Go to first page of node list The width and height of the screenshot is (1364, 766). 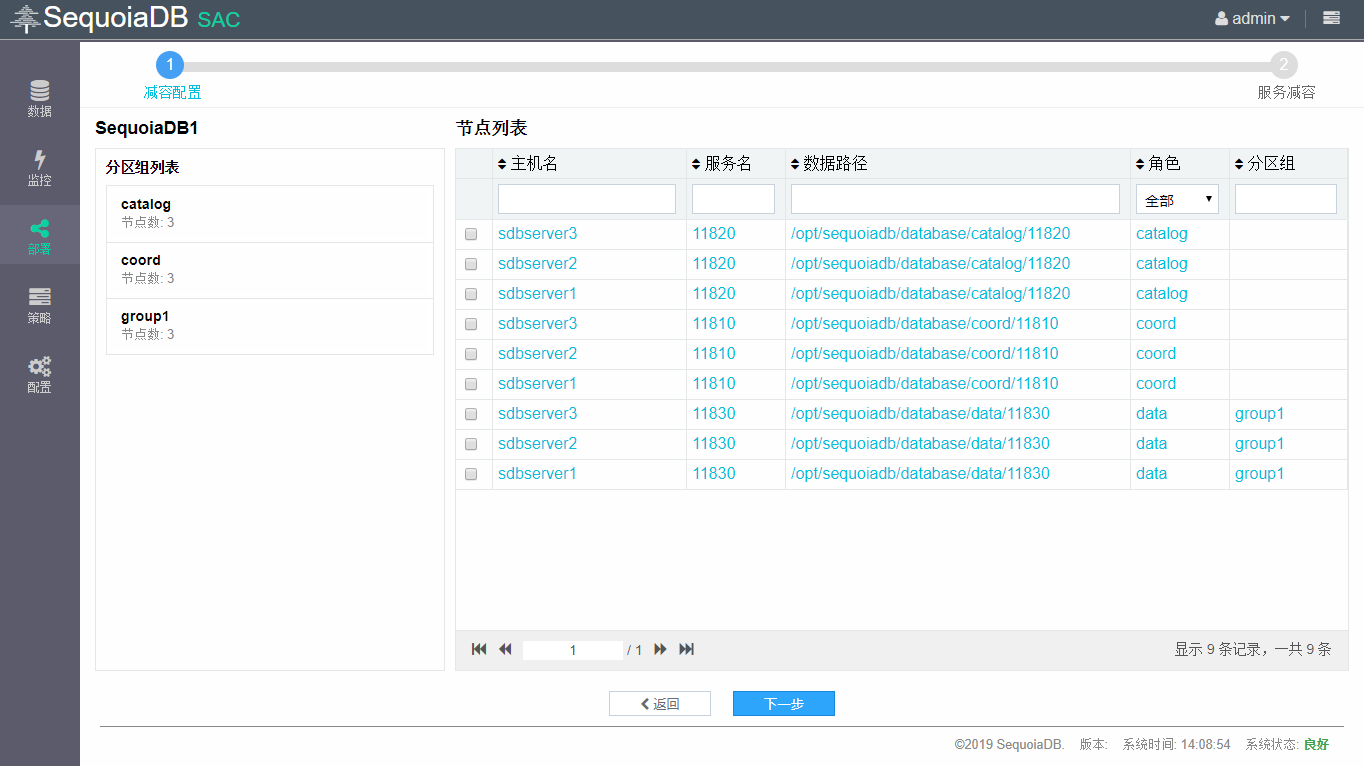(479, 649)
